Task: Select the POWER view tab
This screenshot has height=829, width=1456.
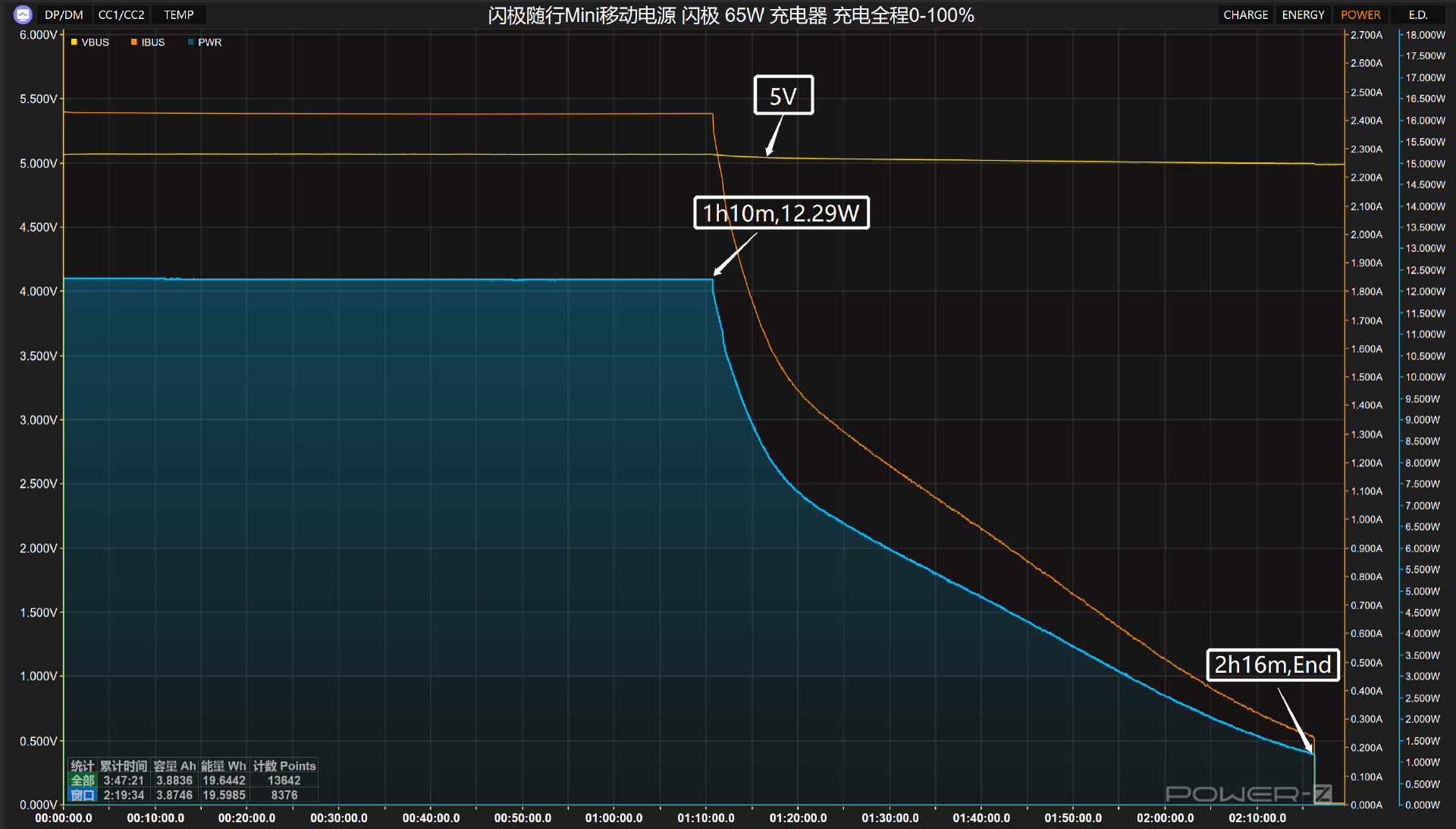Action: coord(1360,14)
